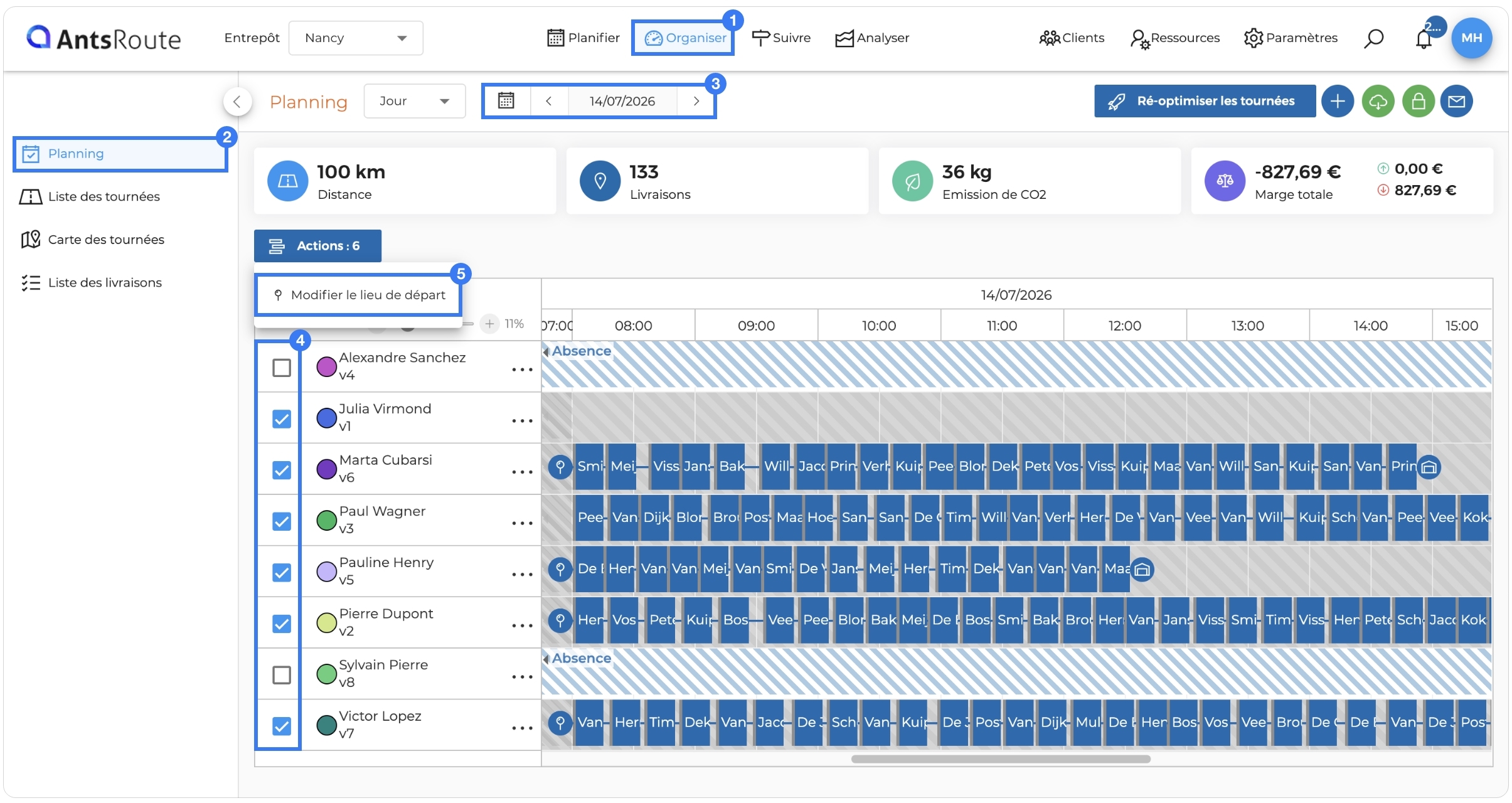Click the green lock icon
Viewport: 1512px width, 803px height.
[x=1418, y=101]
